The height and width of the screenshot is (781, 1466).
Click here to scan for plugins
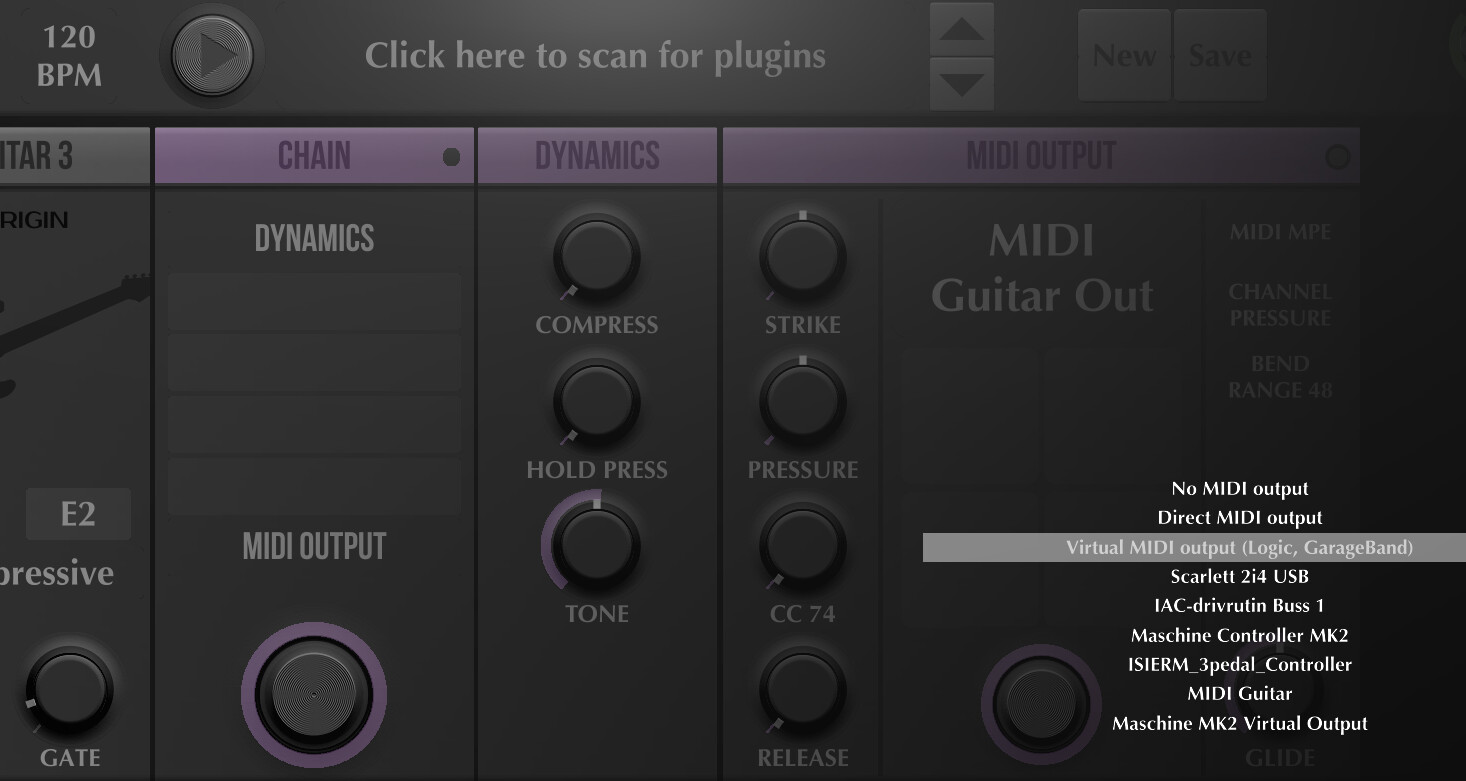[x=595, y=56]
